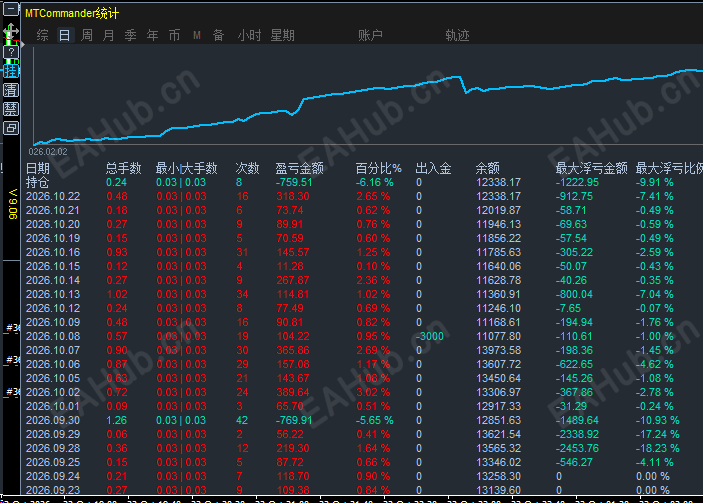
Task: Click the -759.51 loss in 持仓 row
Action: [294, 182]
